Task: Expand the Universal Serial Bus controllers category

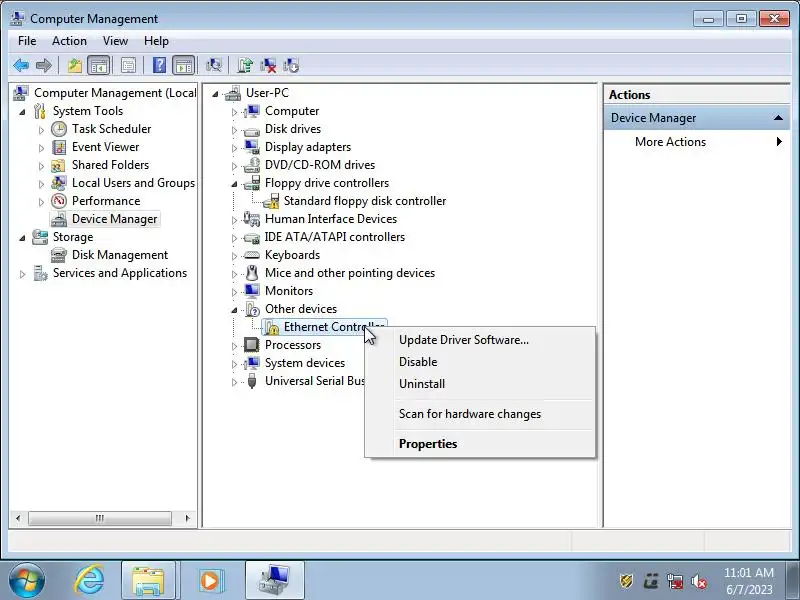Action: [x=234, y=382]
